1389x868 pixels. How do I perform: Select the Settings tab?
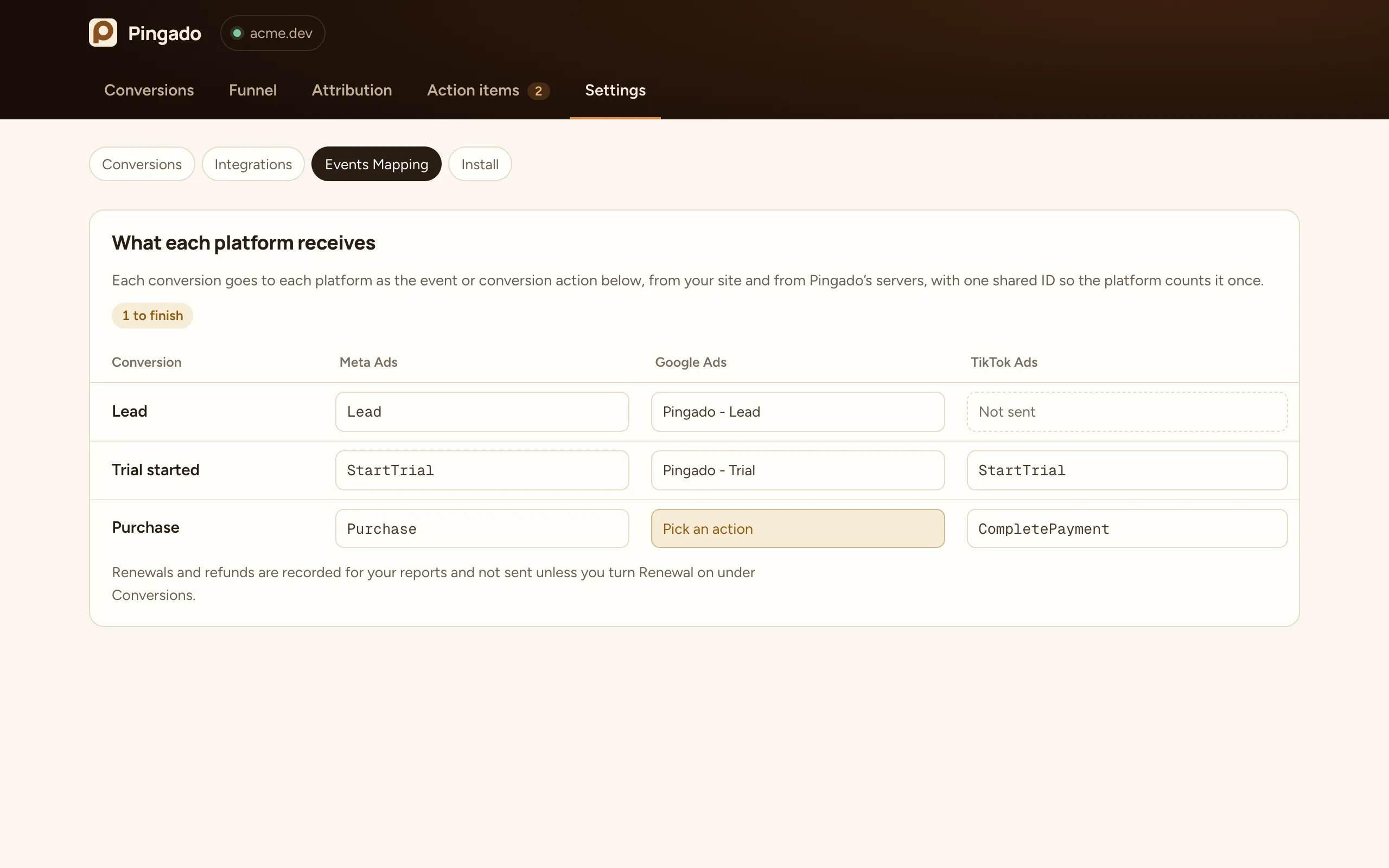(615, 90)
